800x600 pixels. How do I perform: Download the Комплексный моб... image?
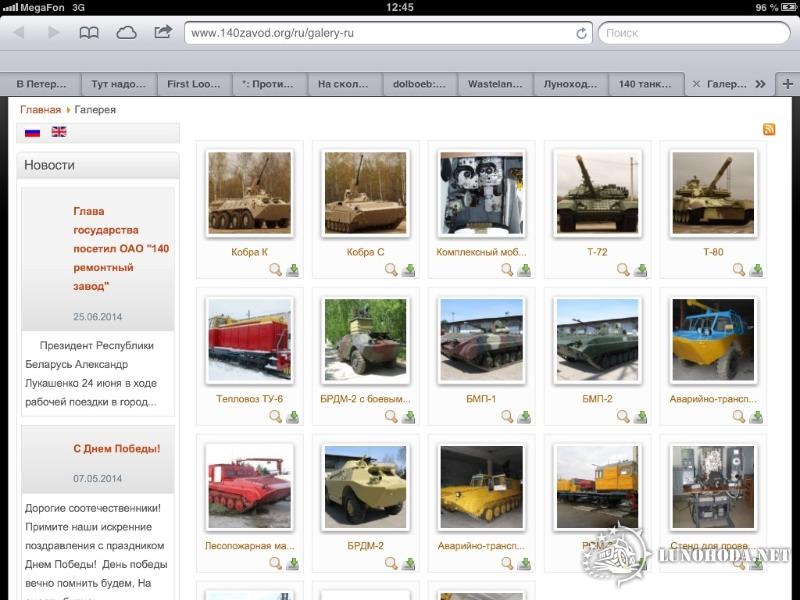[524, 270]
